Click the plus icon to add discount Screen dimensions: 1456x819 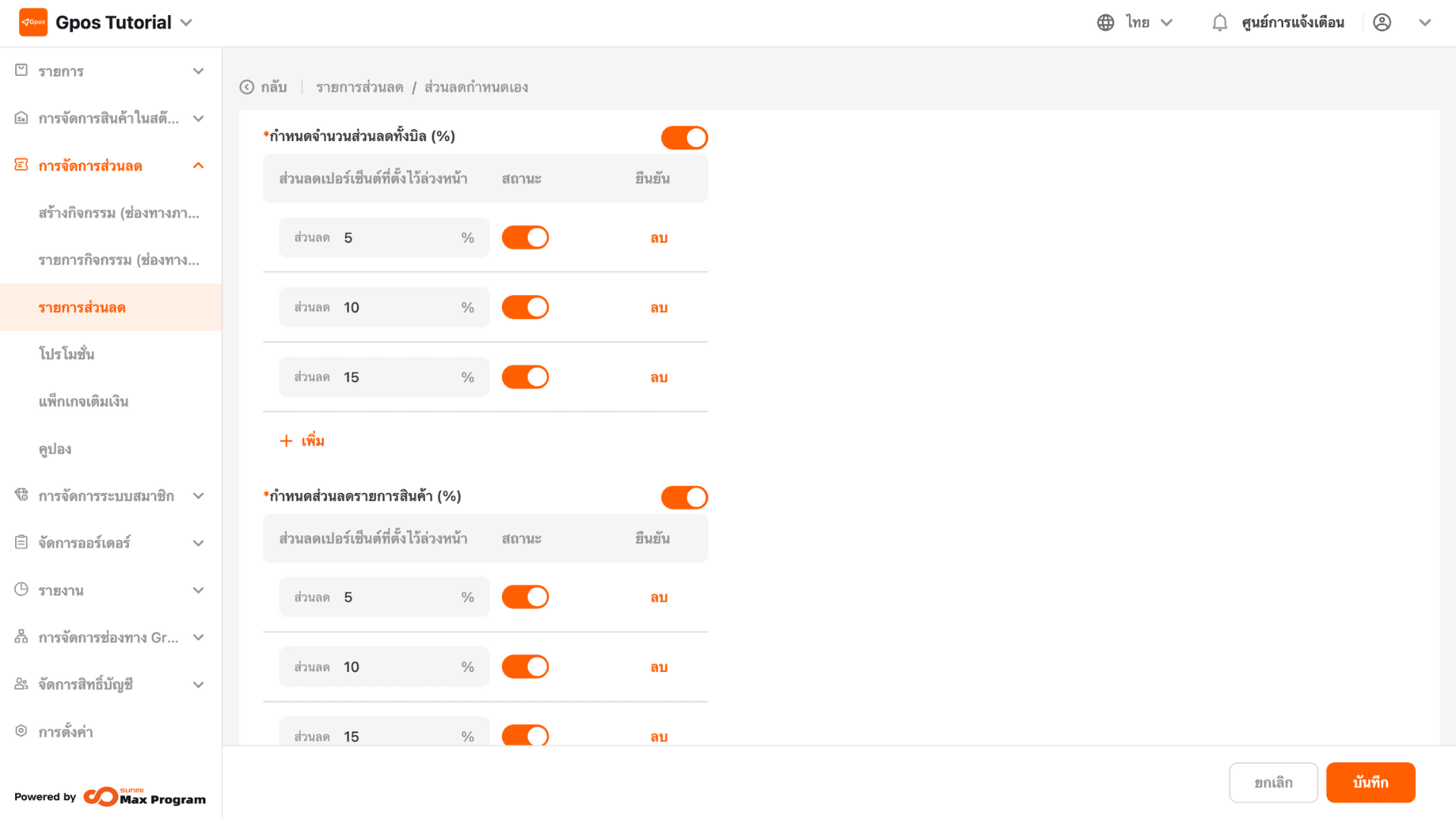(286, 441)
